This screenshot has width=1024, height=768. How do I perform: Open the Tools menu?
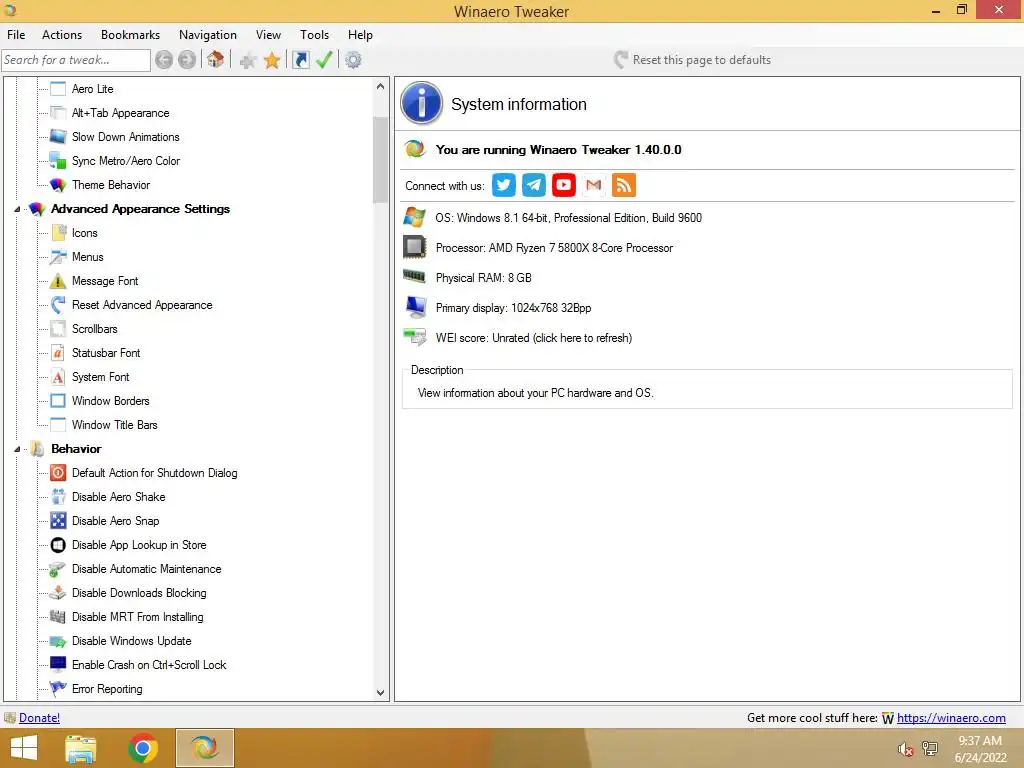(314, 35)
